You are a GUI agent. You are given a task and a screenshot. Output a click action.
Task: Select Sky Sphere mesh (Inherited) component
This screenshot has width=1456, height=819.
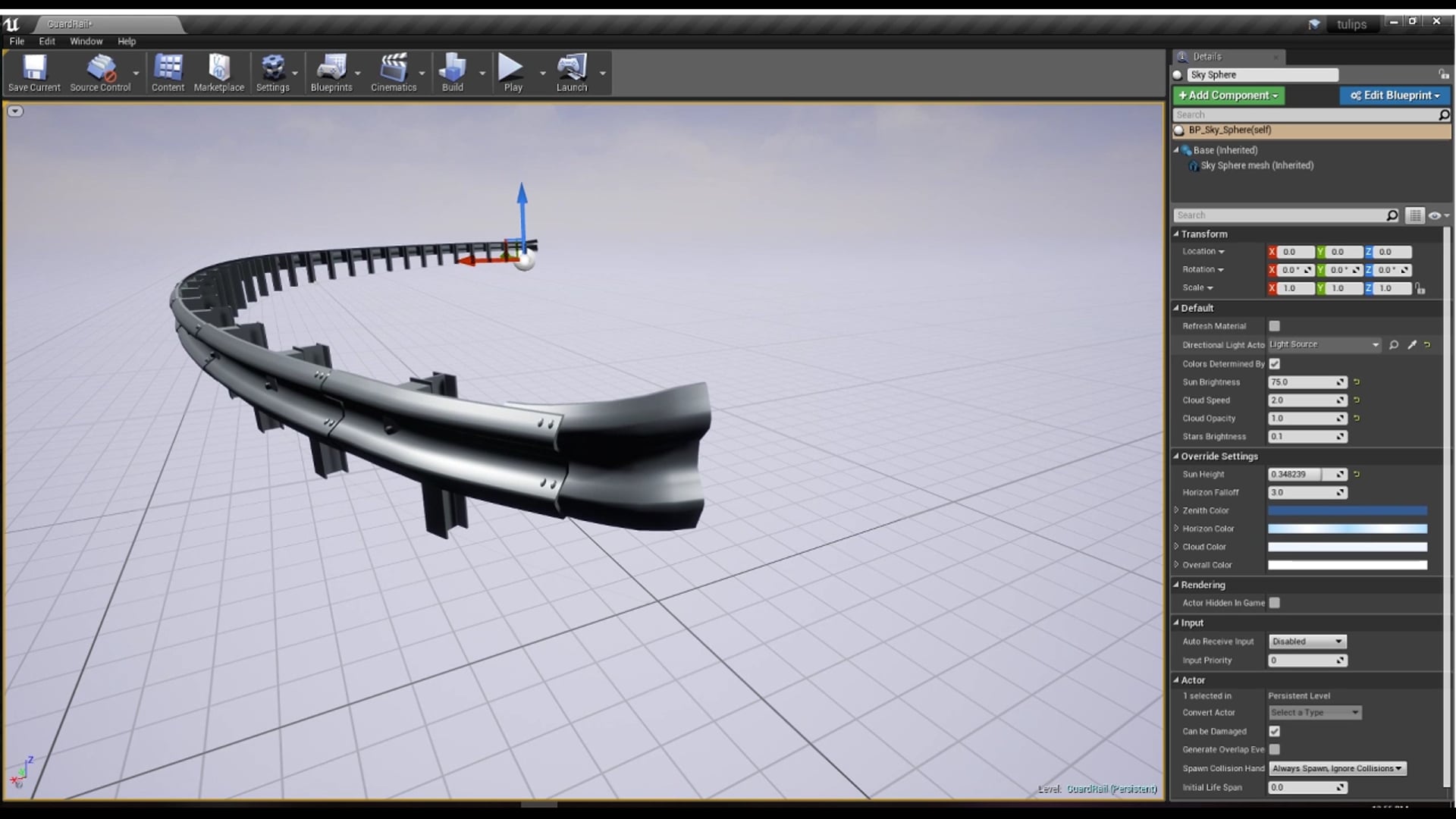1257,165
